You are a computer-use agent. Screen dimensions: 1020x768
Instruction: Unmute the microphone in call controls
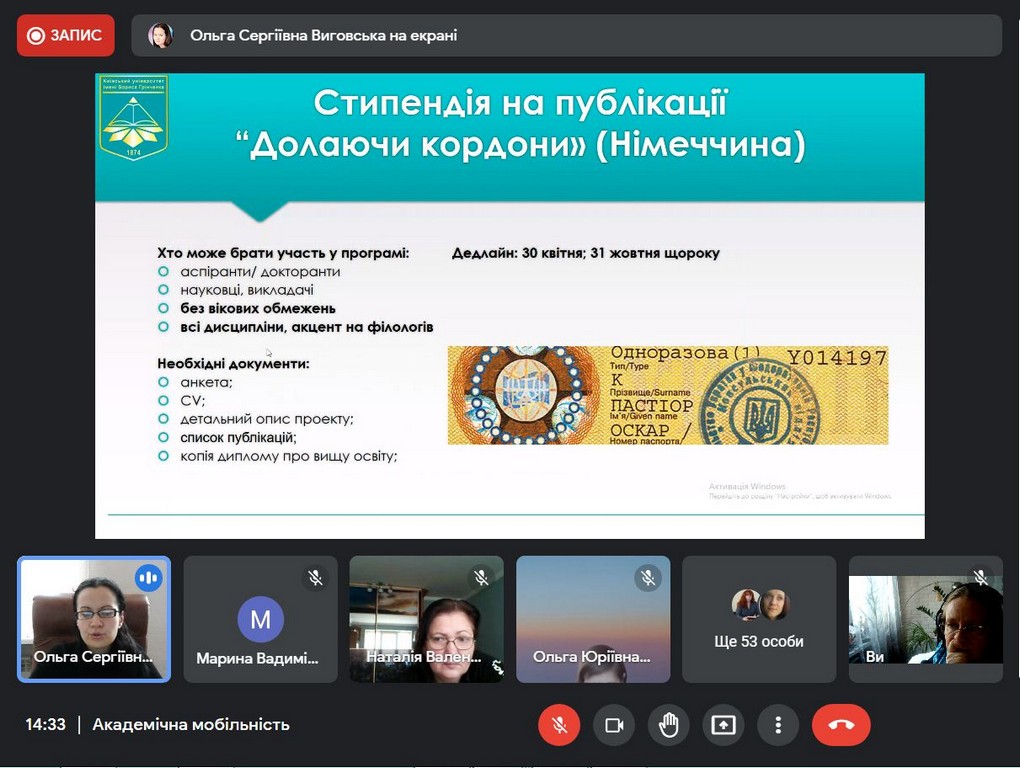559,725
